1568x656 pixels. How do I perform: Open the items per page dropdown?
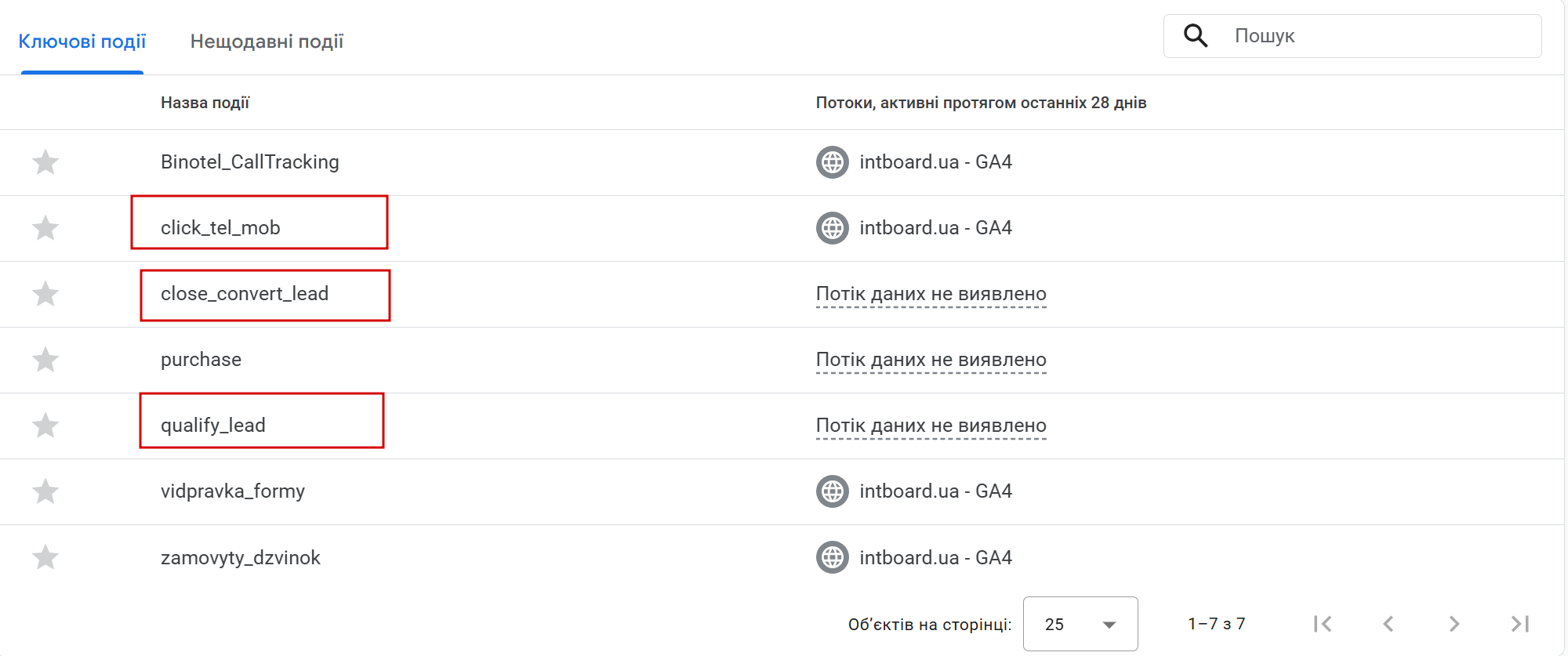pyautogui.click(x=1080, y=624)
